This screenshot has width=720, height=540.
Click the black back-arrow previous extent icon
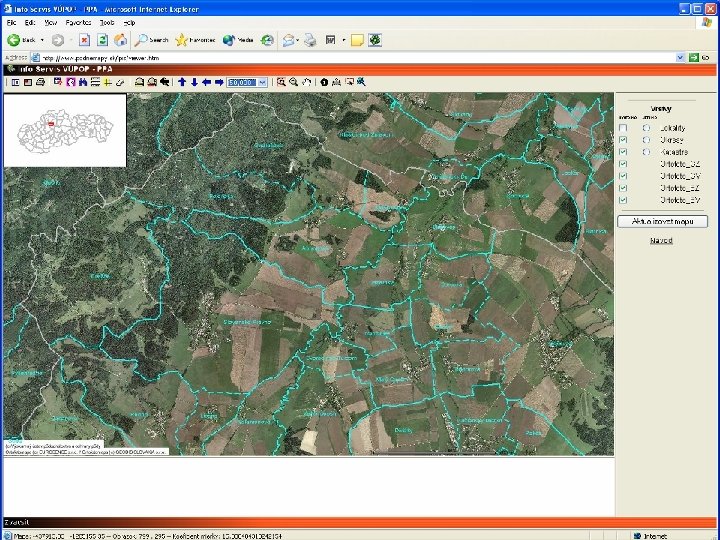click(x=164, y=82)
